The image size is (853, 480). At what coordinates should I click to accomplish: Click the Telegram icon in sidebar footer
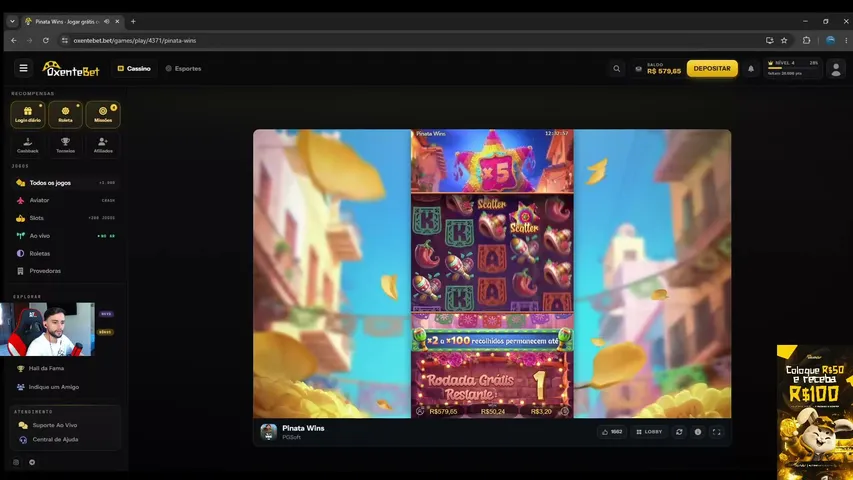pos(32,462)
